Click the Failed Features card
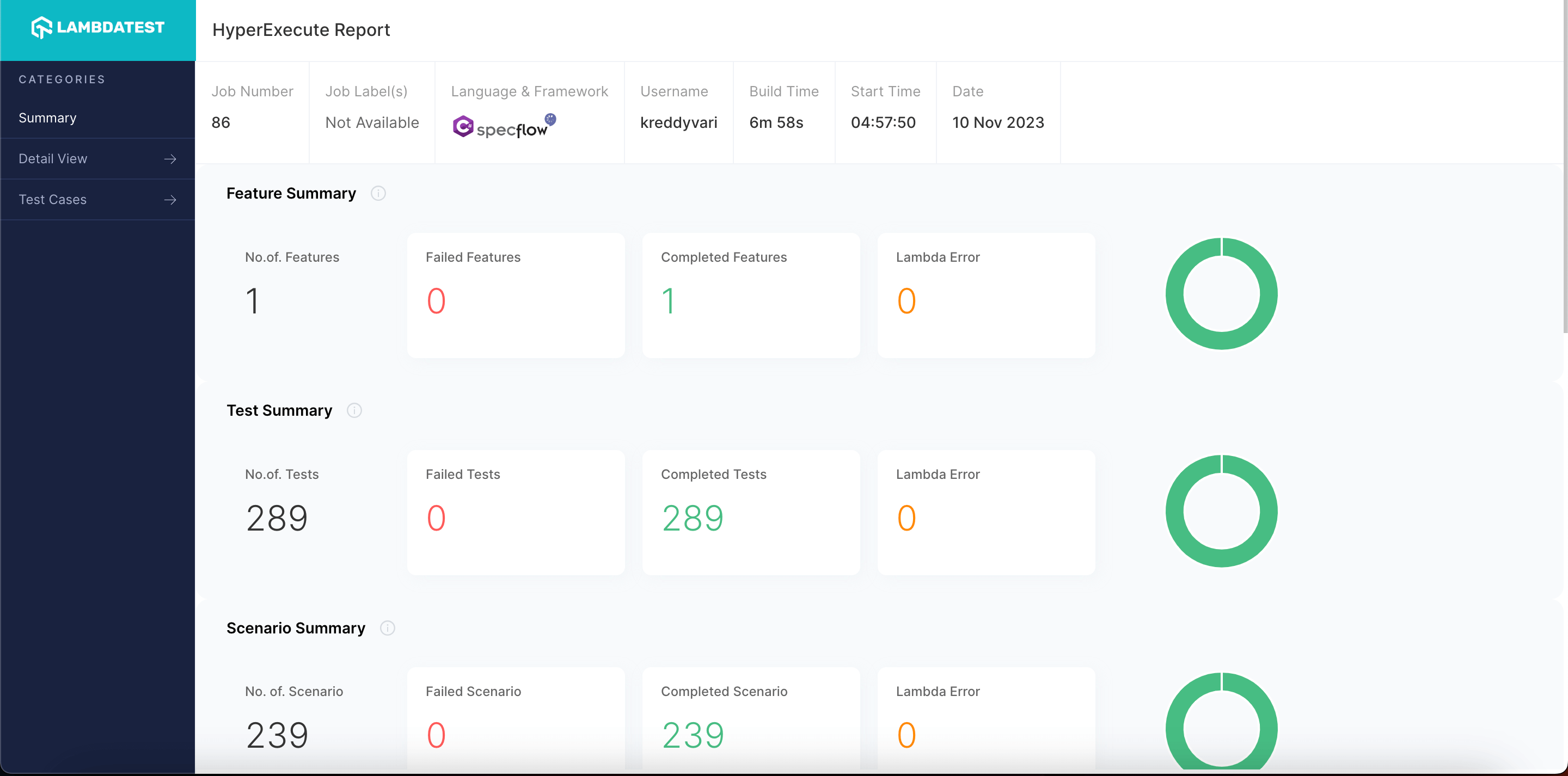The height and width of the screenshot is (776, 1568). [516, 295]
